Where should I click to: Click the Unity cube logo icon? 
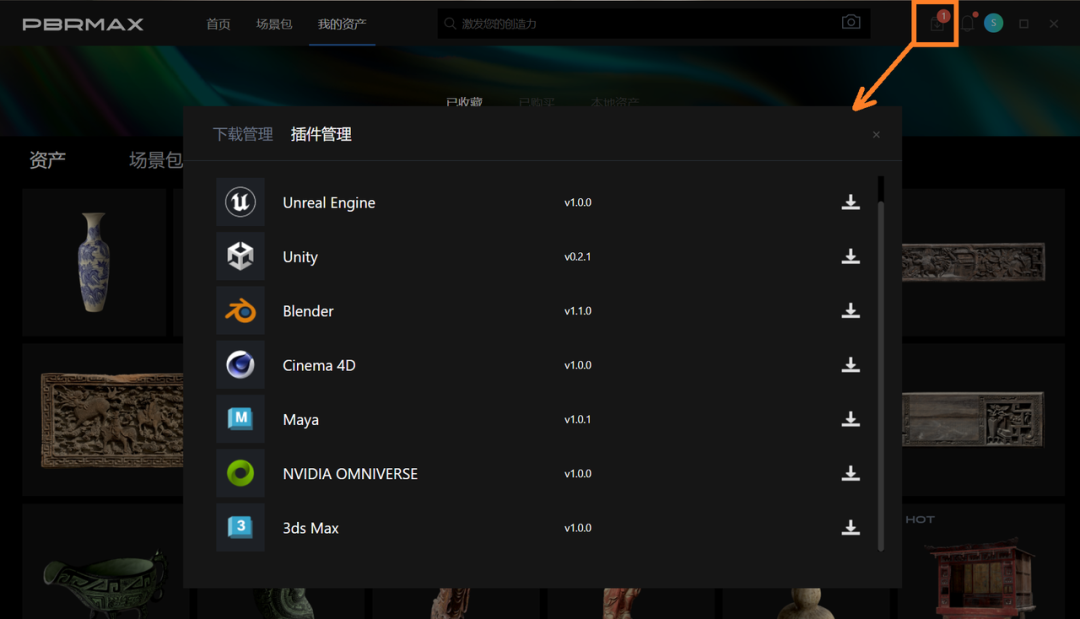[240, 256]
